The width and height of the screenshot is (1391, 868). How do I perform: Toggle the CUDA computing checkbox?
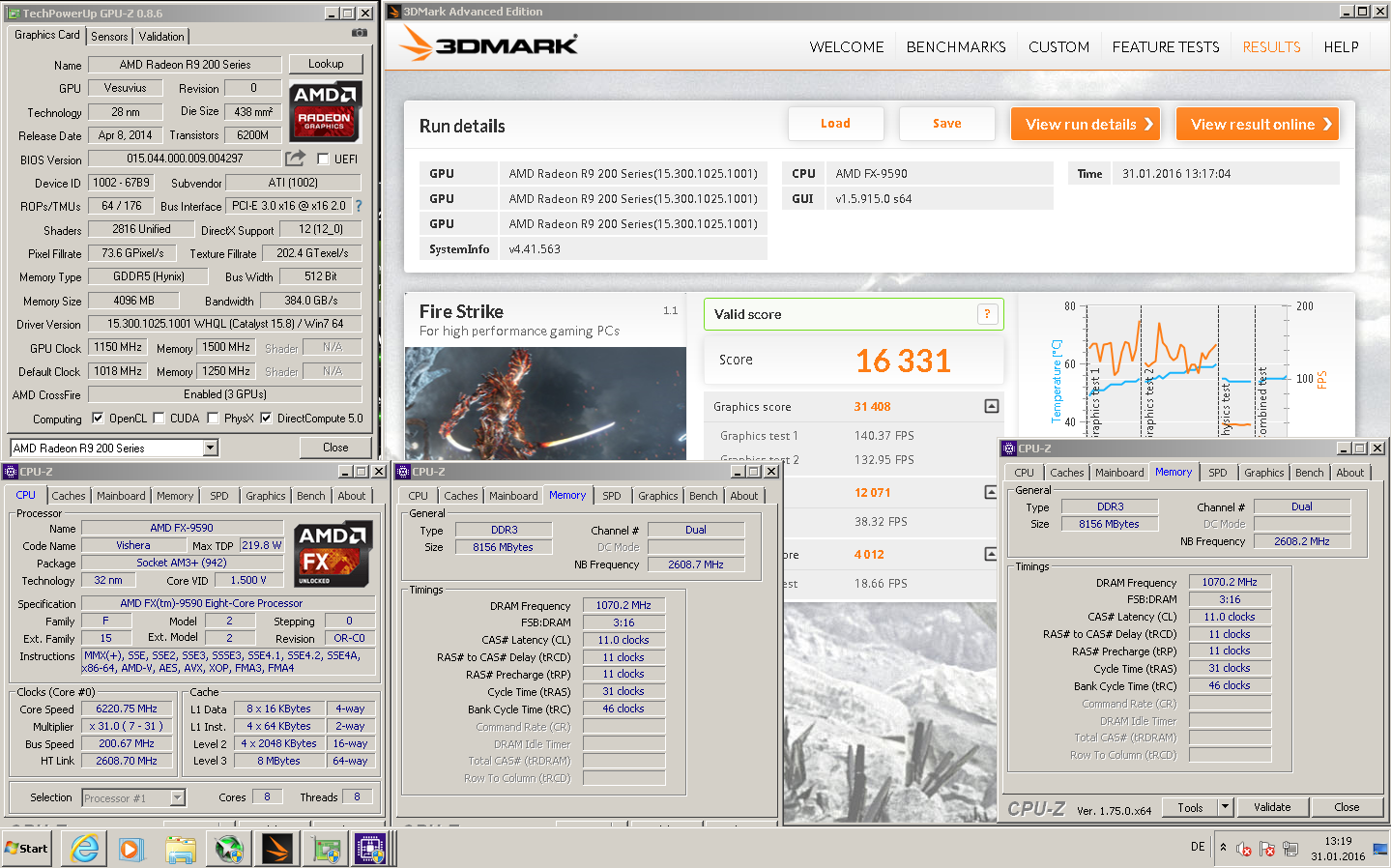159,419
